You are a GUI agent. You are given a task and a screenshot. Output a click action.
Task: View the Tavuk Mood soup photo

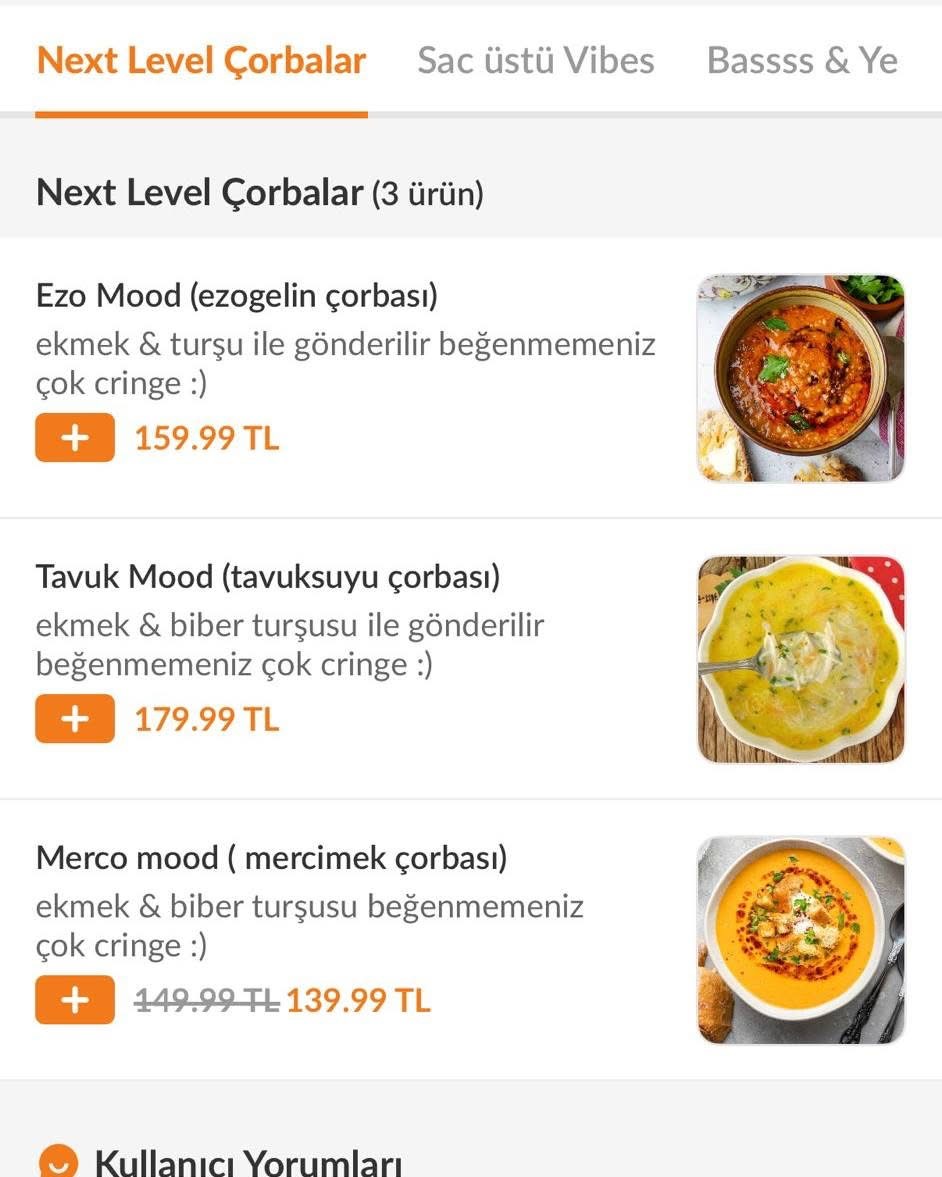800,659
